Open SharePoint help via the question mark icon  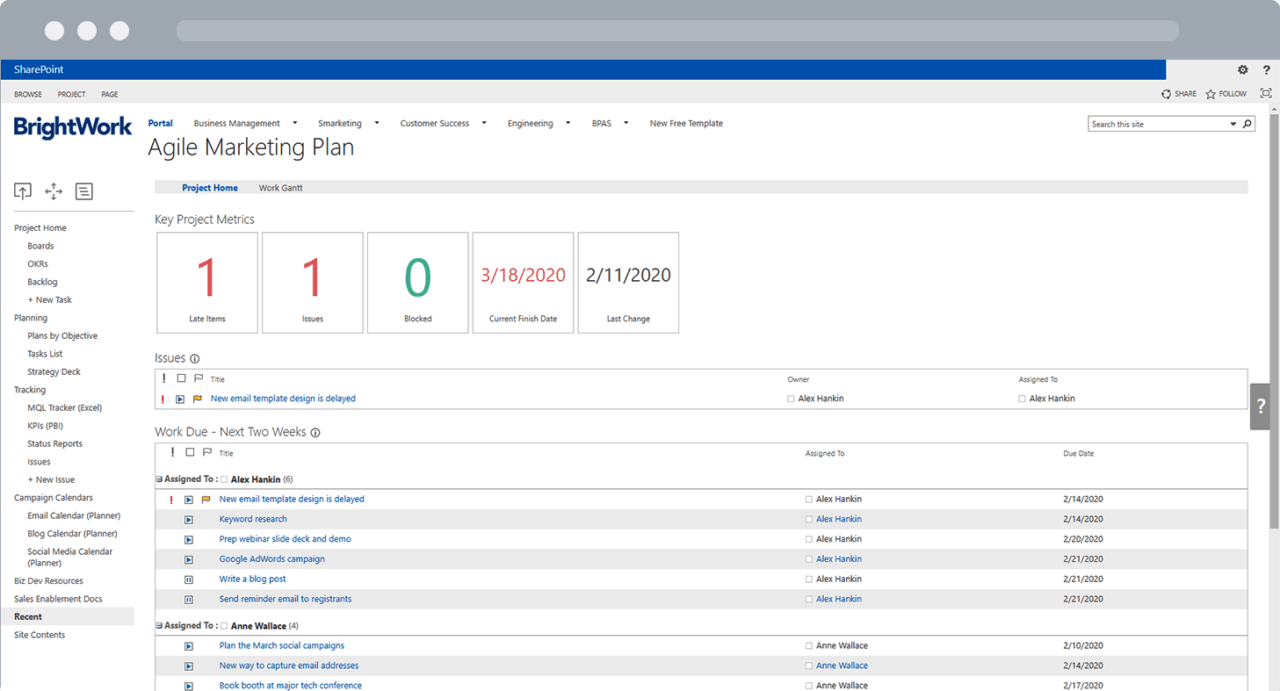click(x=1266, y=70)
